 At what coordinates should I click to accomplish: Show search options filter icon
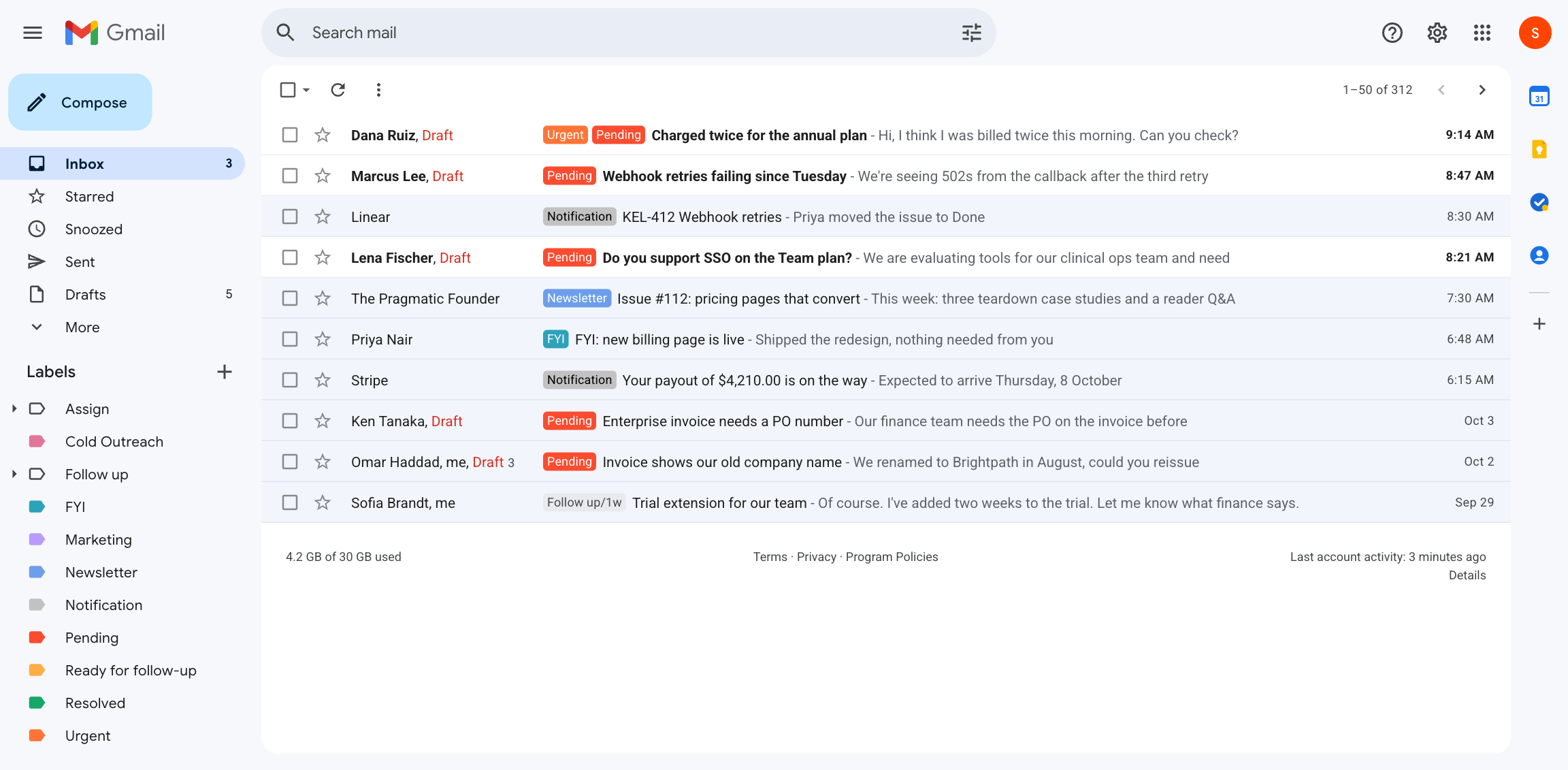[x=971, y=33]
